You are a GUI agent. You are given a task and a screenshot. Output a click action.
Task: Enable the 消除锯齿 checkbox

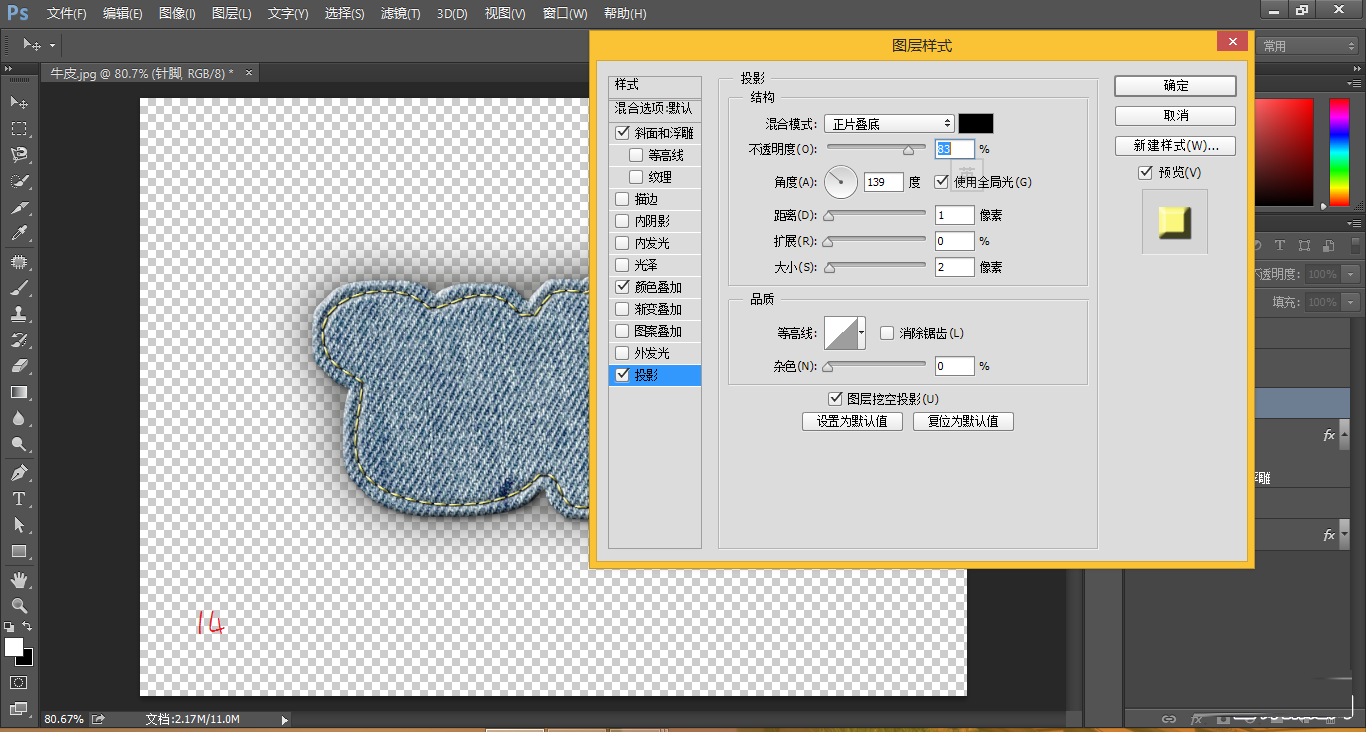886,332
